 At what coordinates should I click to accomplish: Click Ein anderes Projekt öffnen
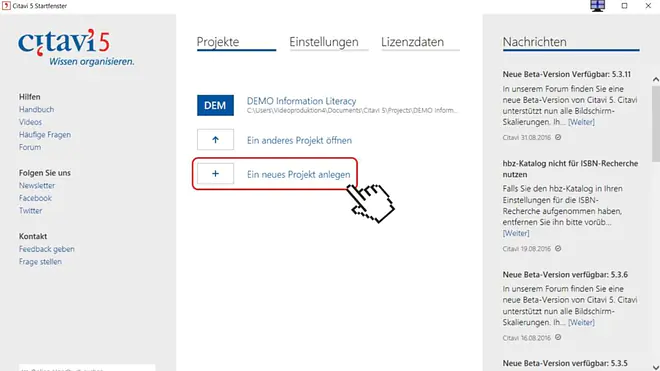[299, 140]
